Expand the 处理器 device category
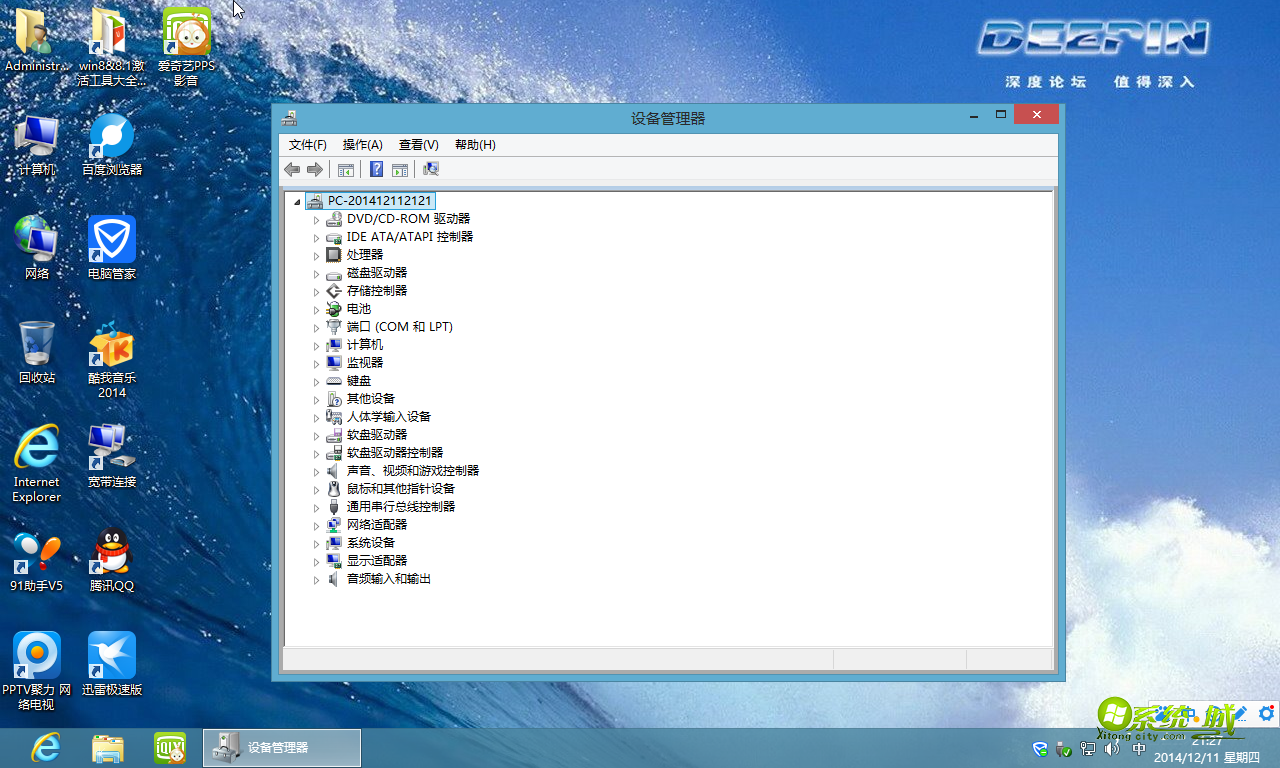The width and height of the screenshot is (1280, 768). (317, 254)
